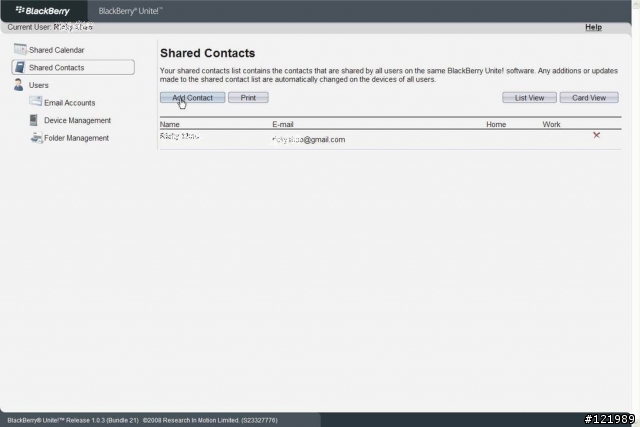Click the Users person icon

click(x=18, y=85)
